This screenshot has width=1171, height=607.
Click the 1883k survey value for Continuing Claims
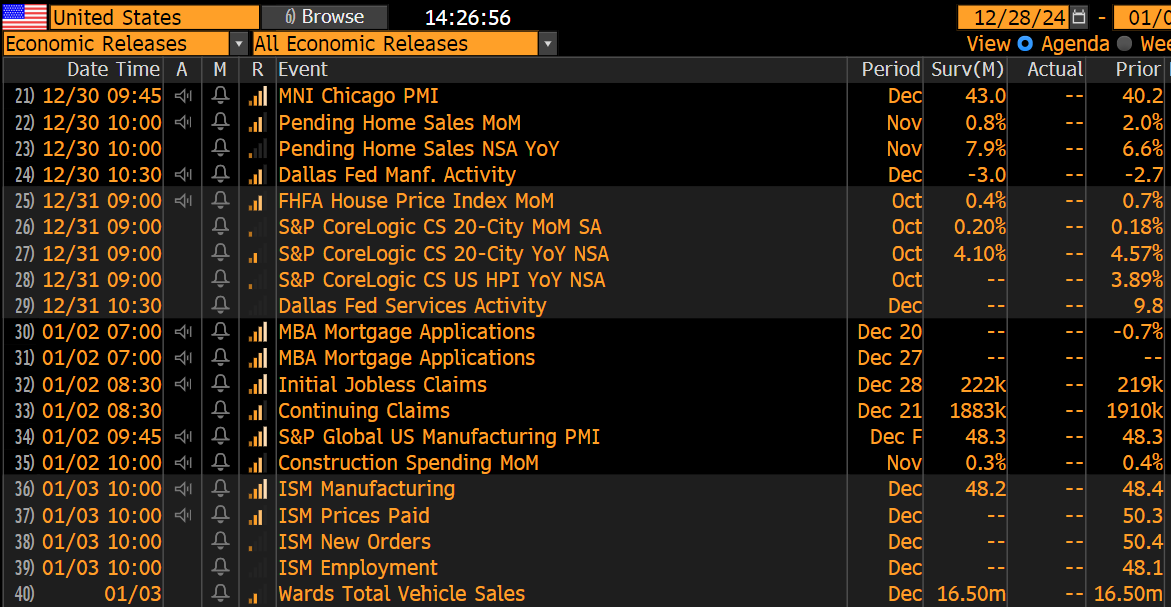pyautogui.click(x=978, y=411)
